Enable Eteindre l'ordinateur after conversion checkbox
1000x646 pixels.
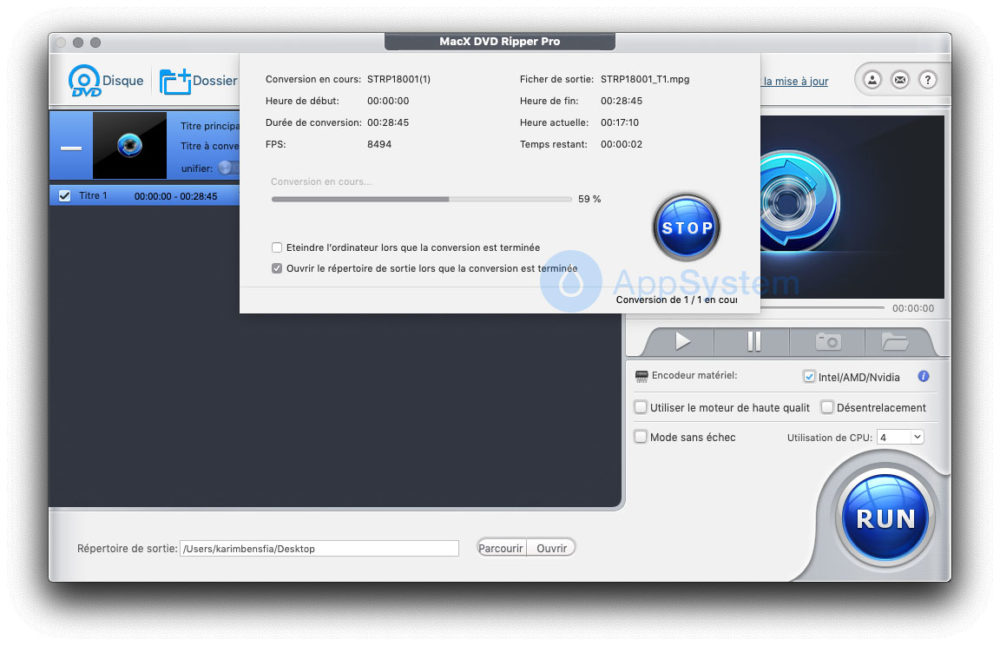click(x=277, y=247)
